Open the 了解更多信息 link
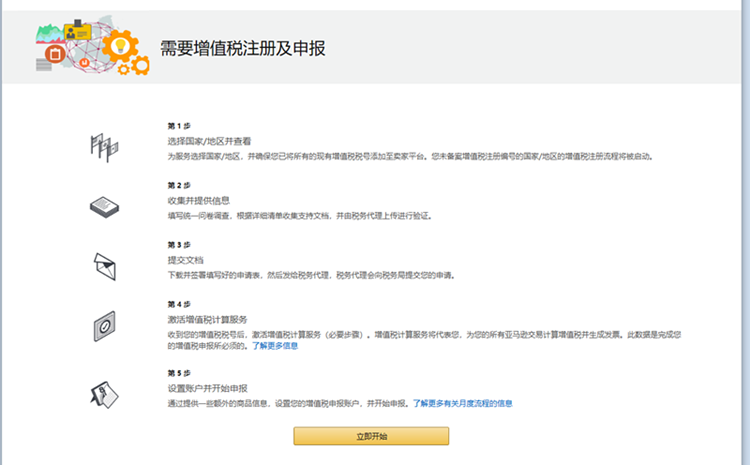This screenshot has width=750, height=465. tap(274, 346)
